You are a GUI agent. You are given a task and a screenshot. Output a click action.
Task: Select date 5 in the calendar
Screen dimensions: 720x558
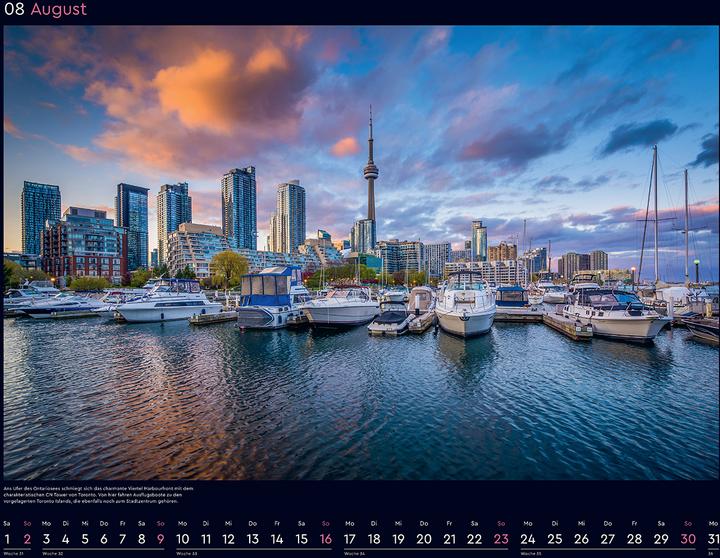pos(84,539)
